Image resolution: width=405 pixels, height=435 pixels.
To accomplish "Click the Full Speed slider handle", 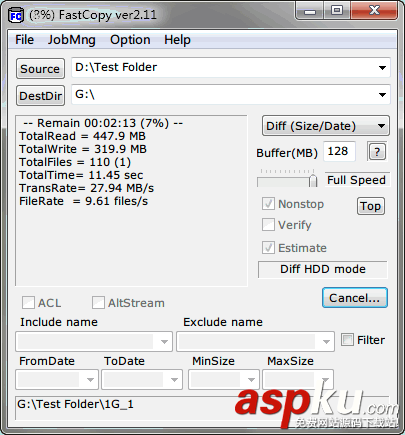I will click(x=313, y=180).
